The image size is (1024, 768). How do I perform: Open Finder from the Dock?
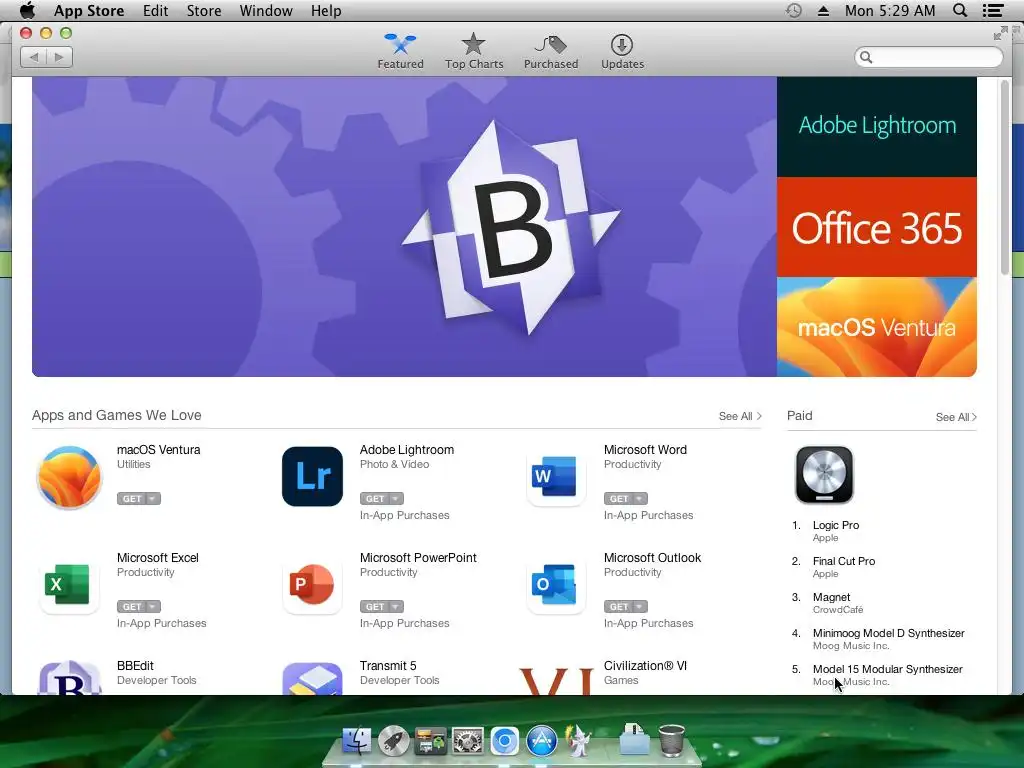357,741
